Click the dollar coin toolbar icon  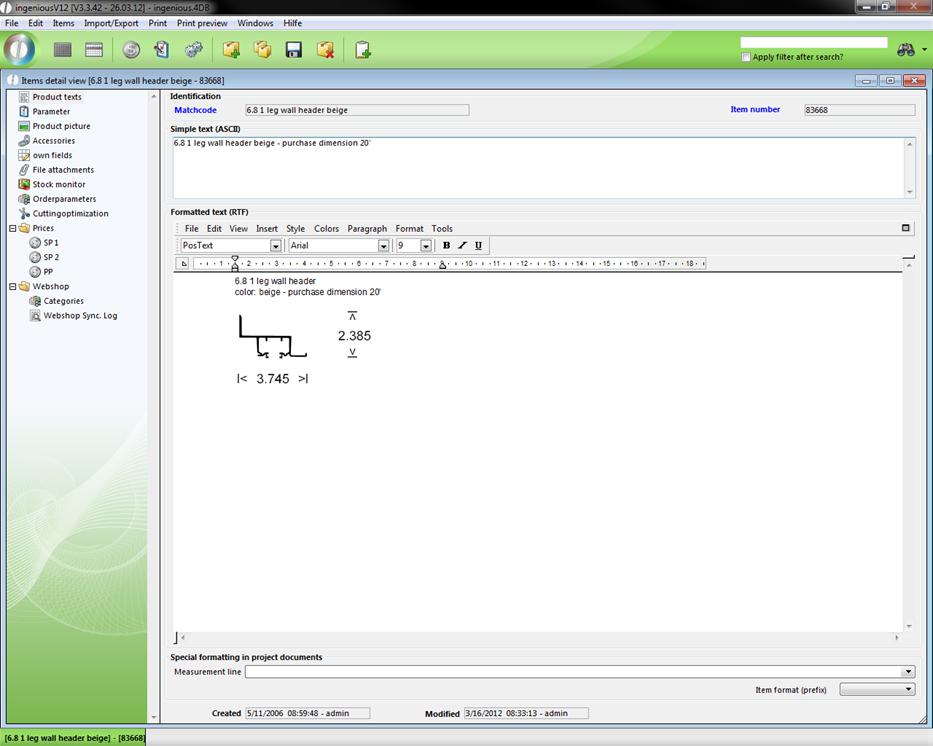(x=131, y=49)
